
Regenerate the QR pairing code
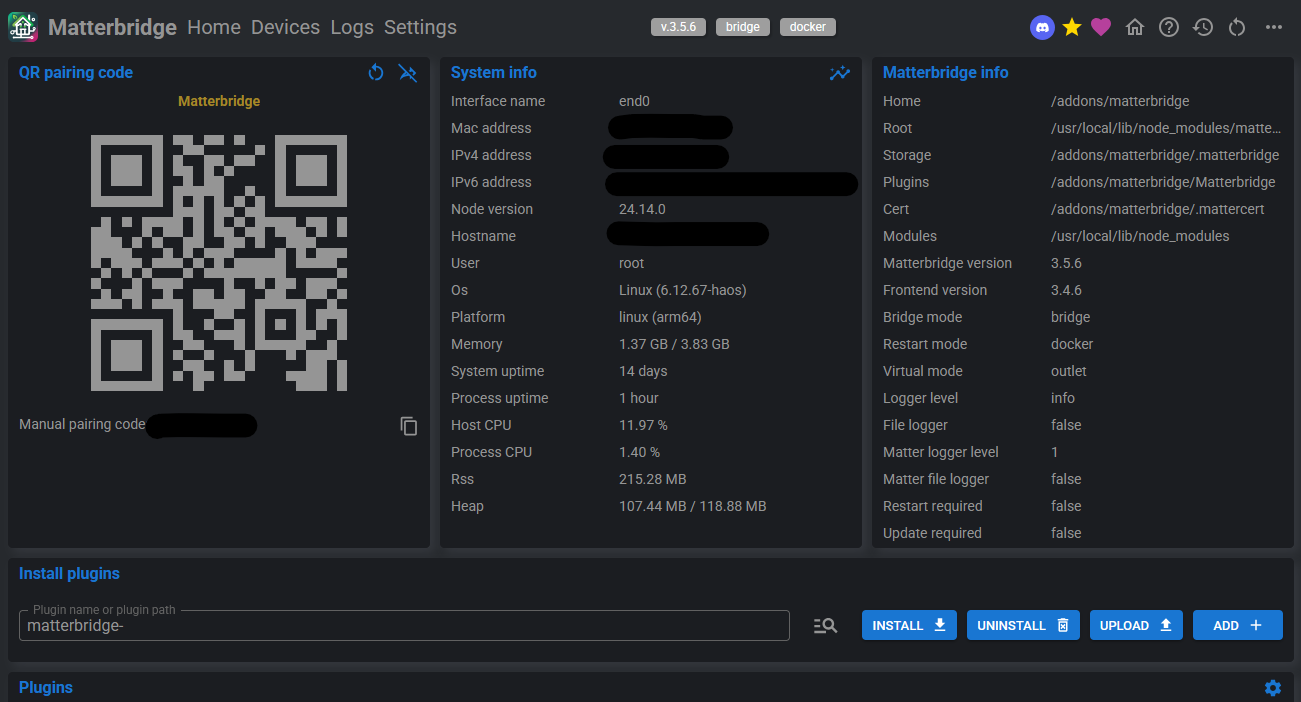tap(375, 72)
